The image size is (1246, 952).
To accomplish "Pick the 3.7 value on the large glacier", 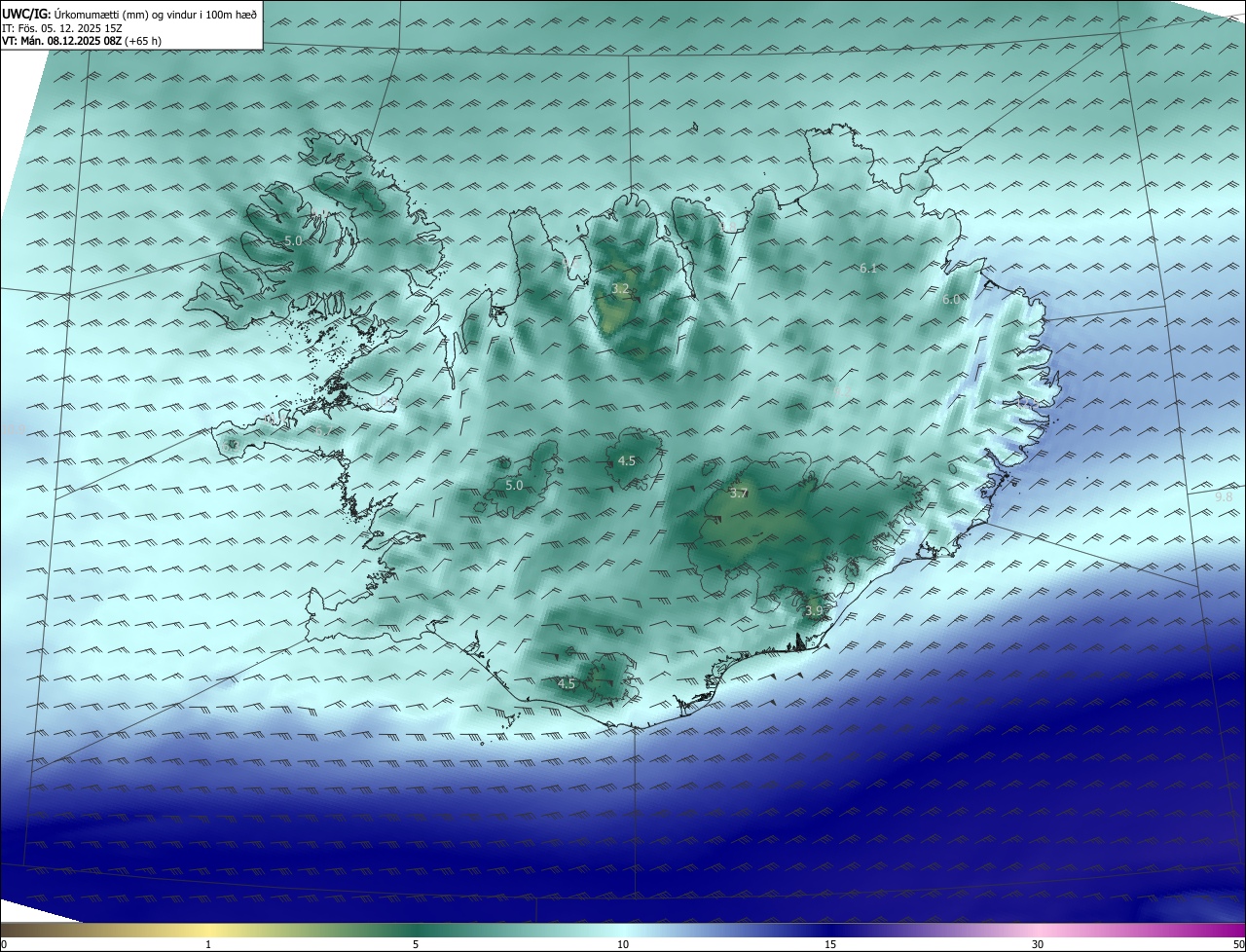I will coord(739,494).
